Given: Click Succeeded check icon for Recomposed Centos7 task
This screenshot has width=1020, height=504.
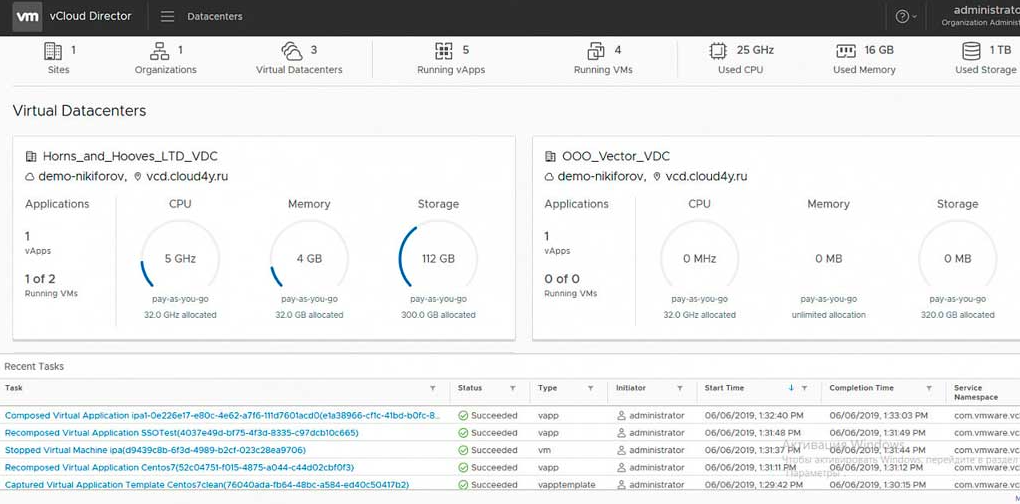Looking at the screenshot, I should point(463,467).
